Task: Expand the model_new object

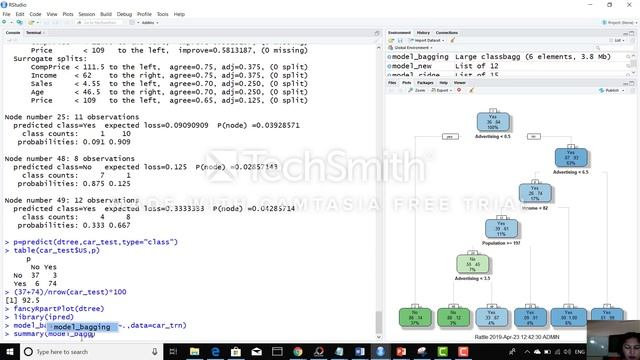Action: [389, 66]
